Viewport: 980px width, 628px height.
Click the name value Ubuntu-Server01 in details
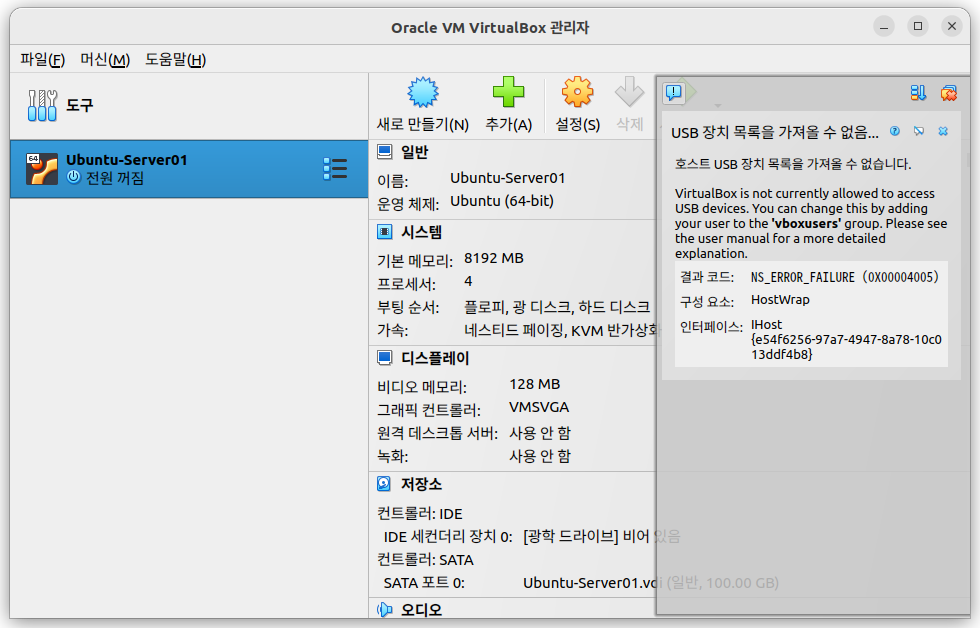coord(508,178)
